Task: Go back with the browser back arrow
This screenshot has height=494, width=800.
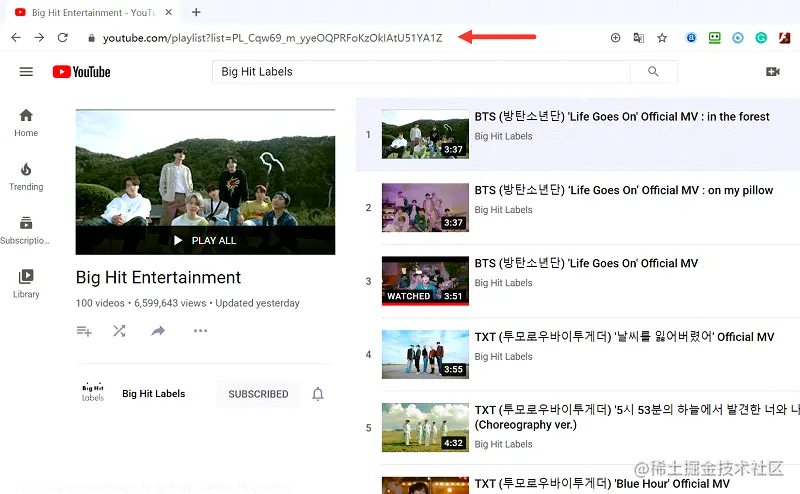Action: [16, 37]
